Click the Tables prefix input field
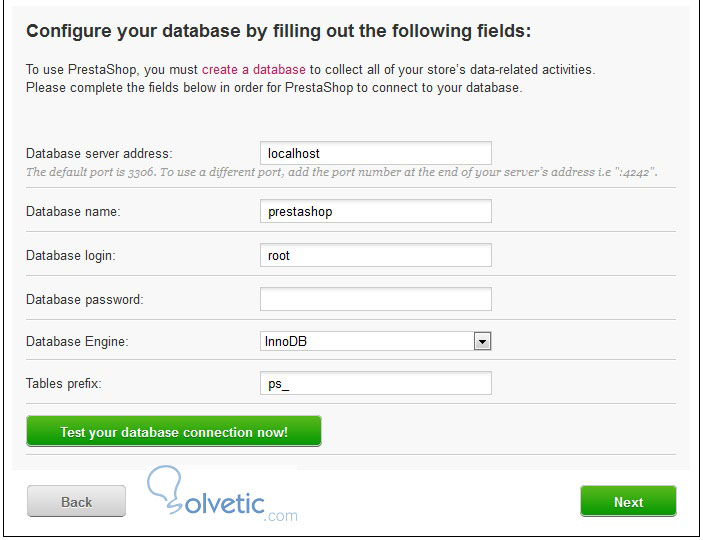This screenshot has height=540, width=703. [375, 383]
